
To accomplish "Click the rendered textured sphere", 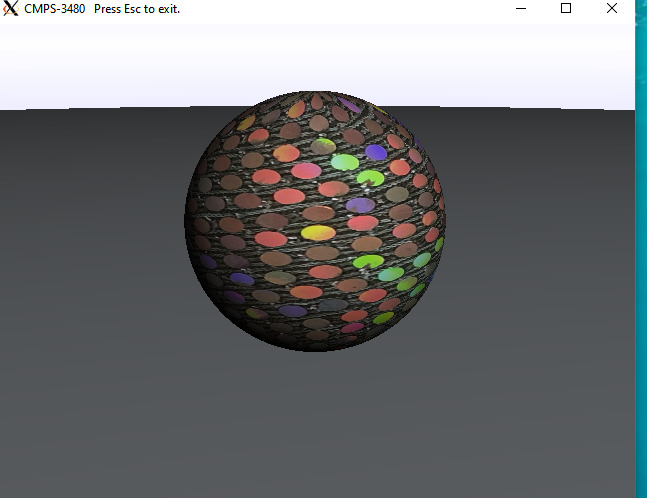I will (315, 221).
